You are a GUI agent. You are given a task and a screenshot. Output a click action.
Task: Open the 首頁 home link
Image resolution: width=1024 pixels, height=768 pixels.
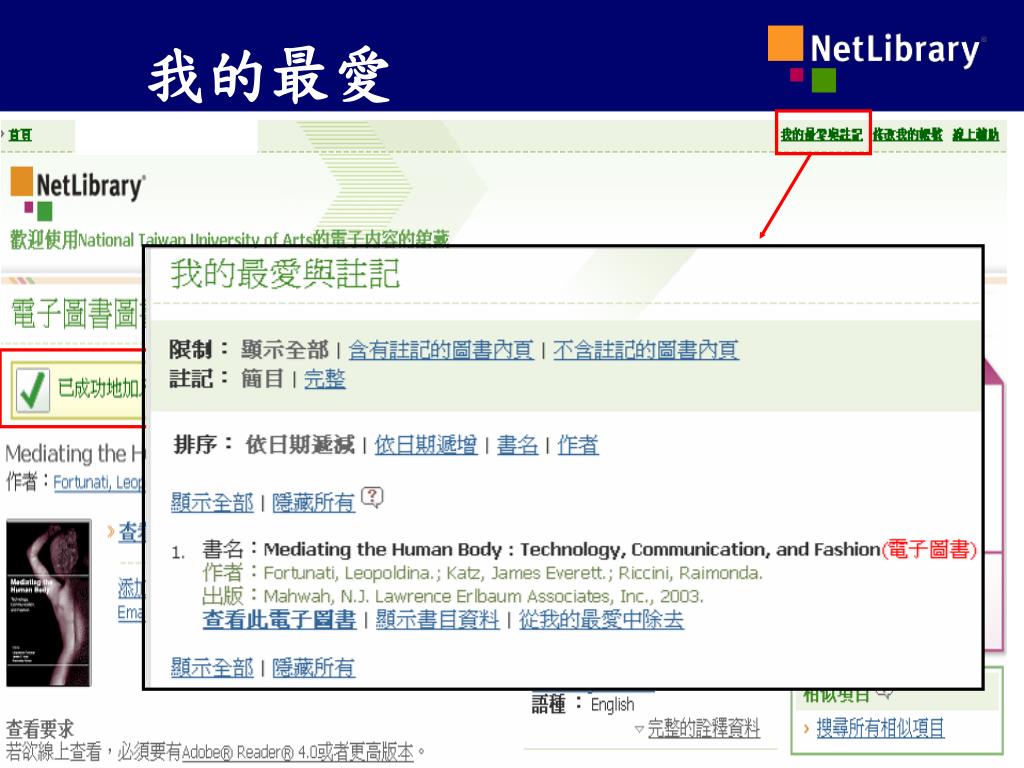pos(20,135)
